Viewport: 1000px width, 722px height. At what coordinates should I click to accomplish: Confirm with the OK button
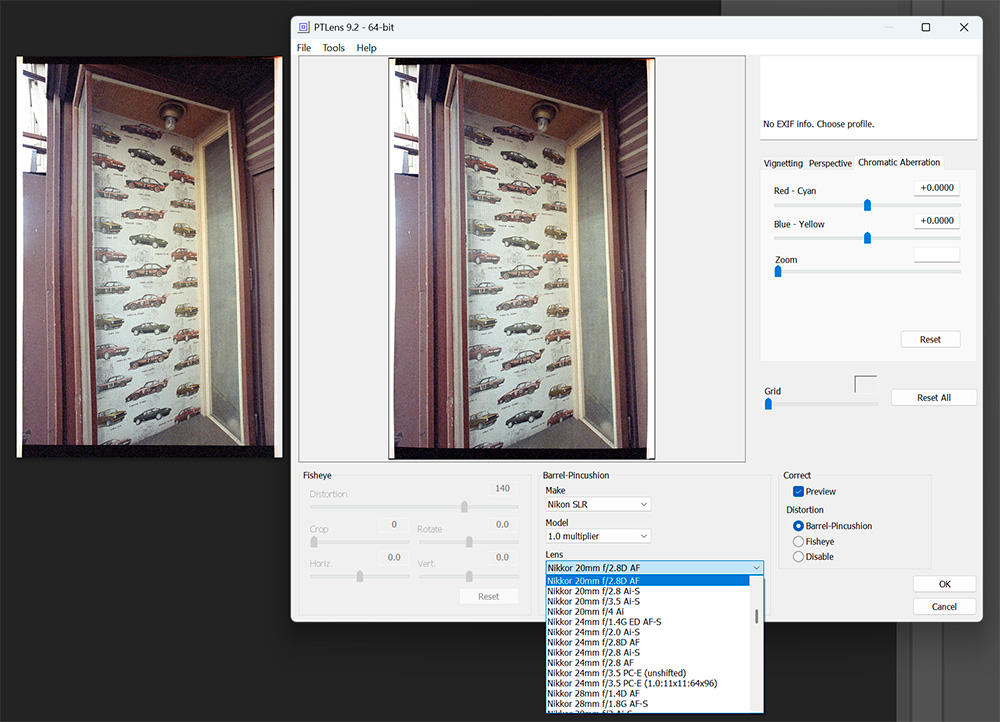[945, 584]
